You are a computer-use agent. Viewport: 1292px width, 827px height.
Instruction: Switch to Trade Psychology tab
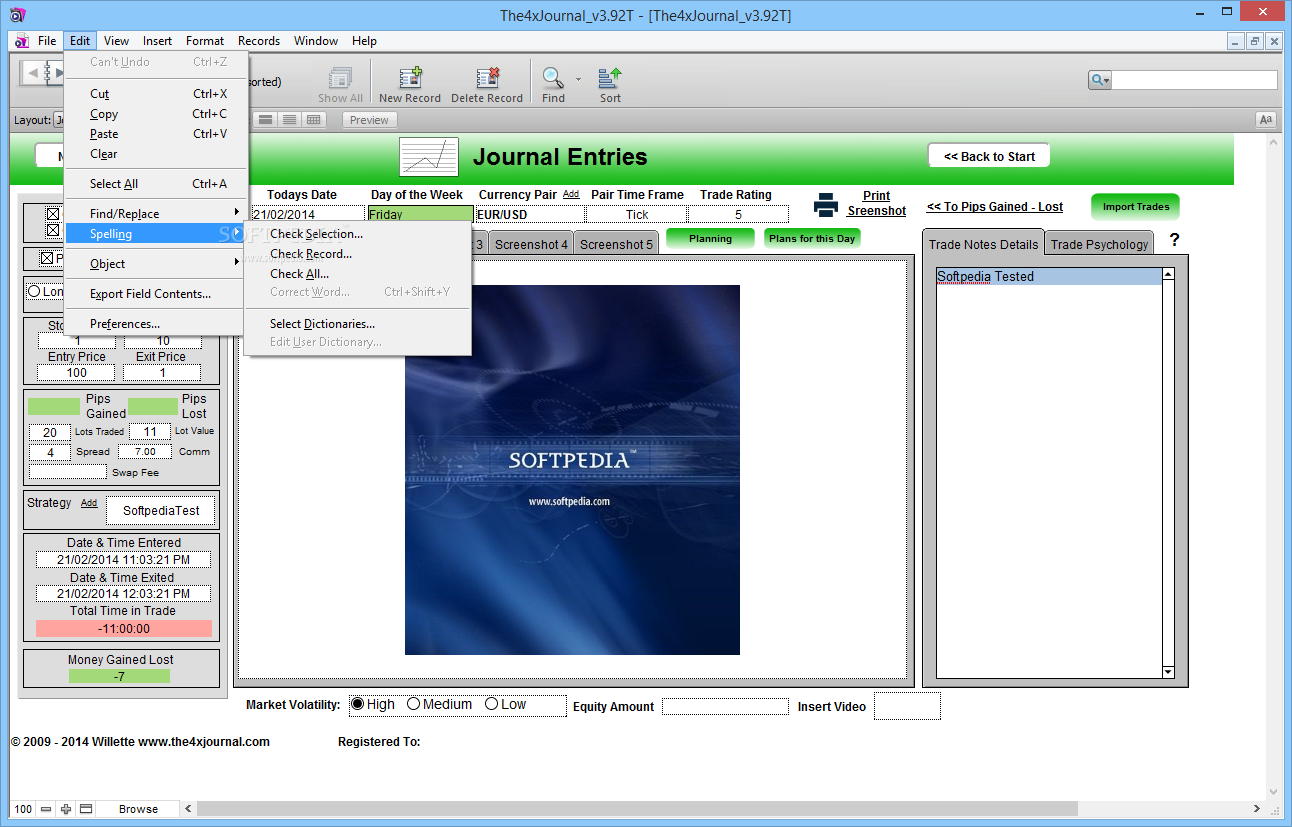click(x=1099, y=244)
